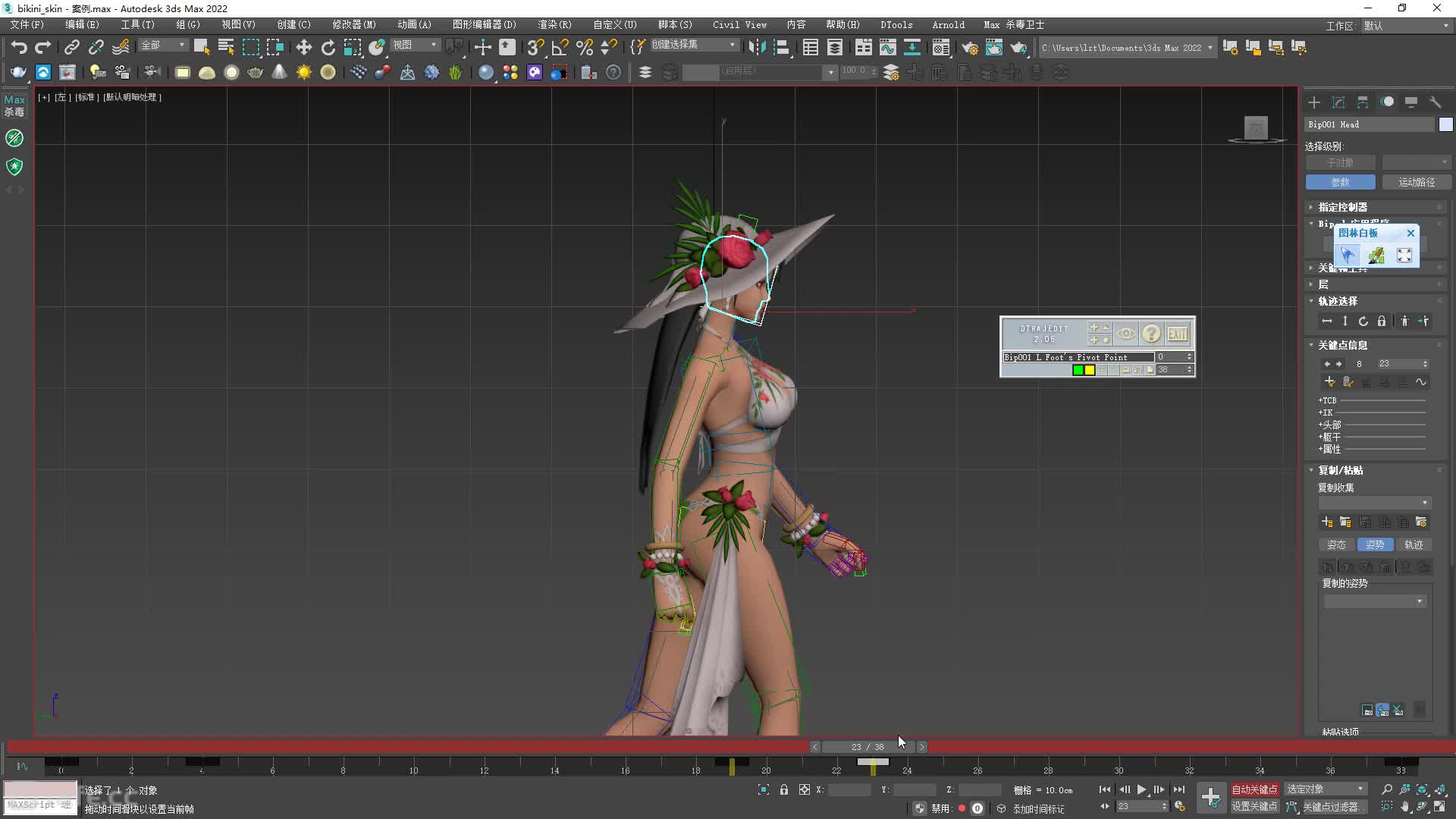Click the Max antivirus sidebar icon
Image resolution: width=1456 pixels, height=819 pixels.
[x=14, y=105]
